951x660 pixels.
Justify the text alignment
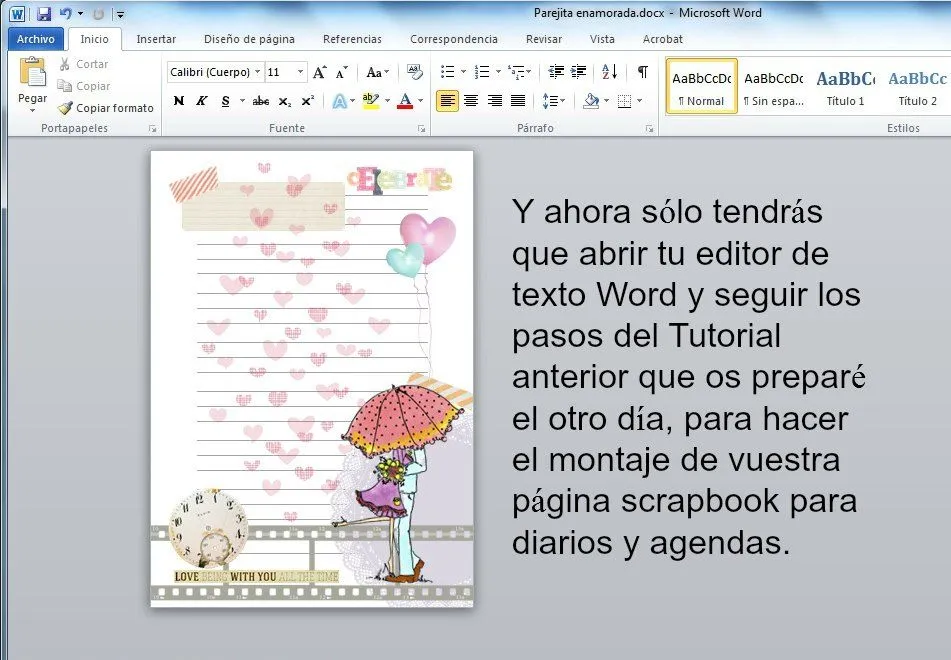518,101
